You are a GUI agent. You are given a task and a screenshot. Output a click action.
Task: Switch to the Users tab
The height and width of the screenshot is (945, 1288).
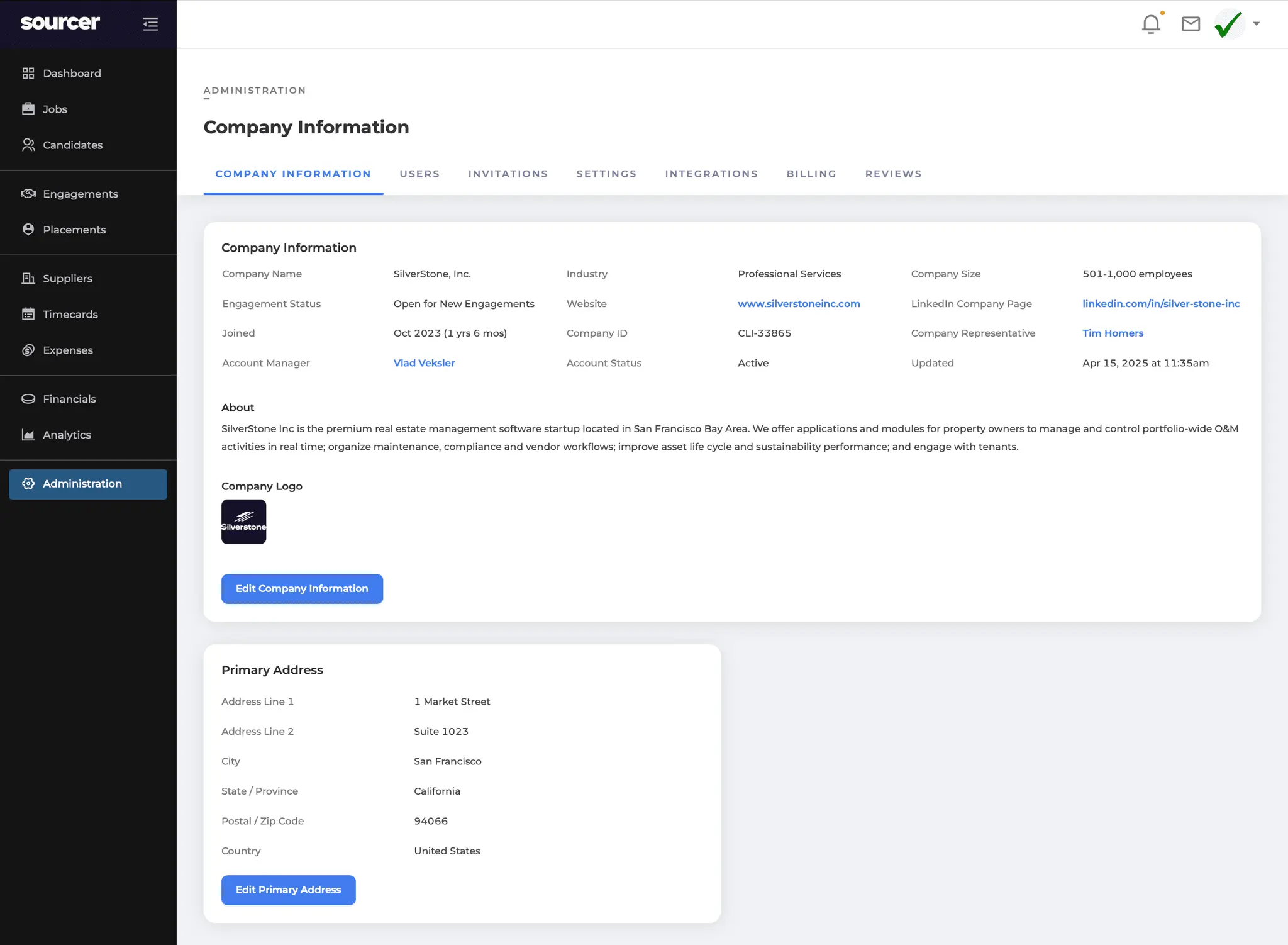pyautogui.click(x=419, y=174)
